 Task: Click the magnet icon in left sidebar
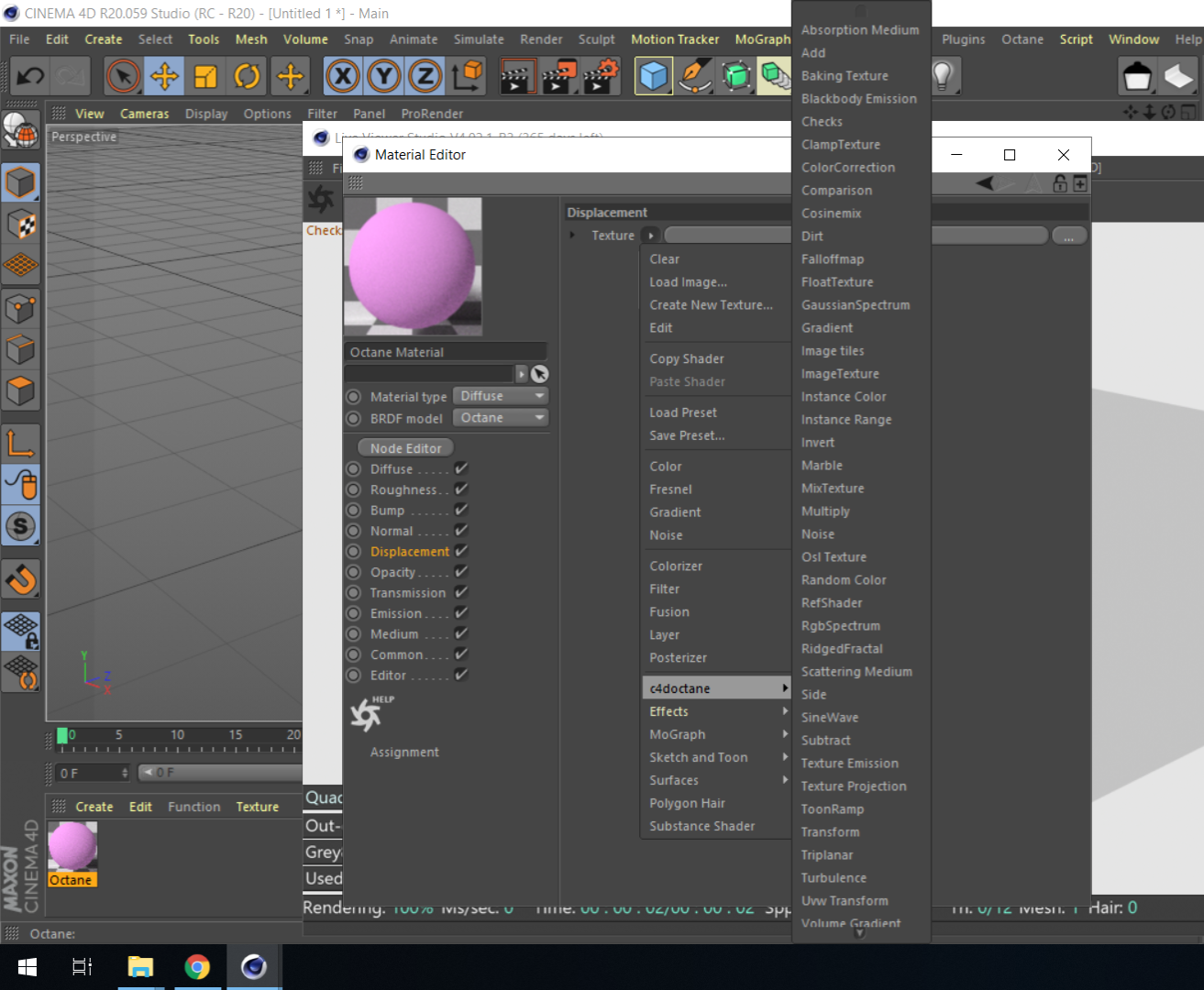(x=20, y=578)
